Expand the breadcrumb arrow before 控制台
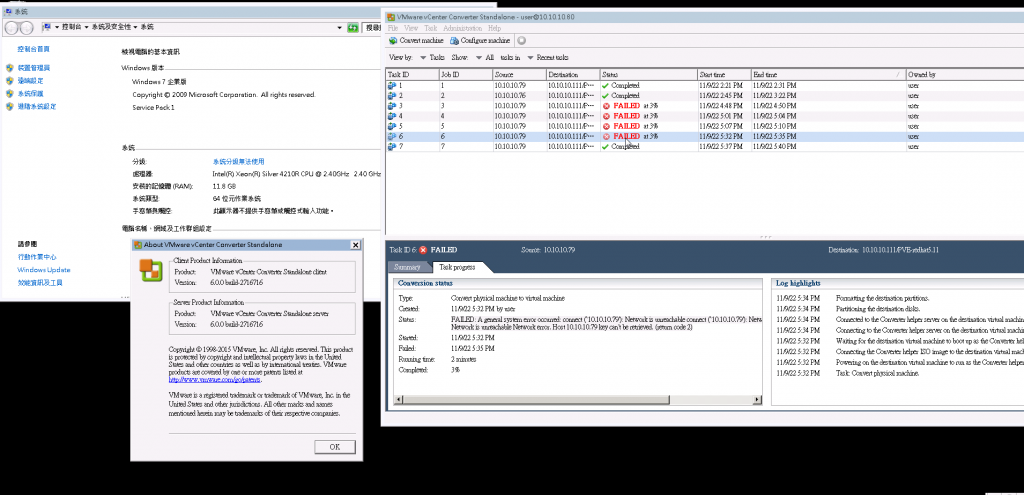The height and width of the screenshot is (495, 1024). click(57, 27)
